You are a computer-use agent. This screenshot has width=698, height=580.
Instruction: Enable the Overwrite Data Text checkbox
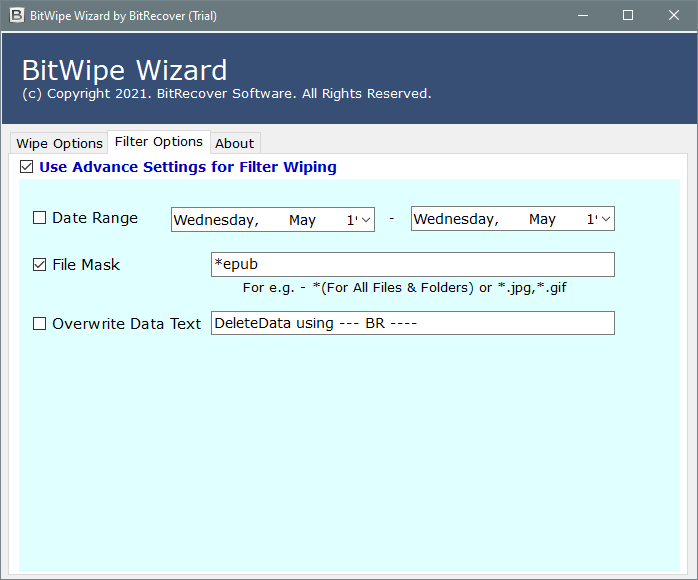[x=40, y=324]
